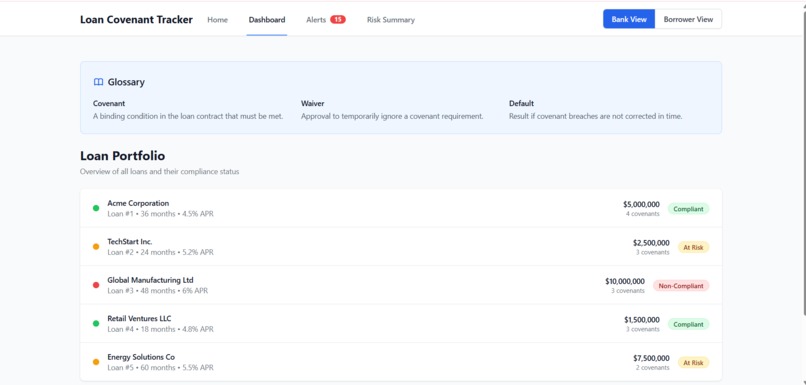Click At Risk badge on TechStart row

(x=693, y=247)
